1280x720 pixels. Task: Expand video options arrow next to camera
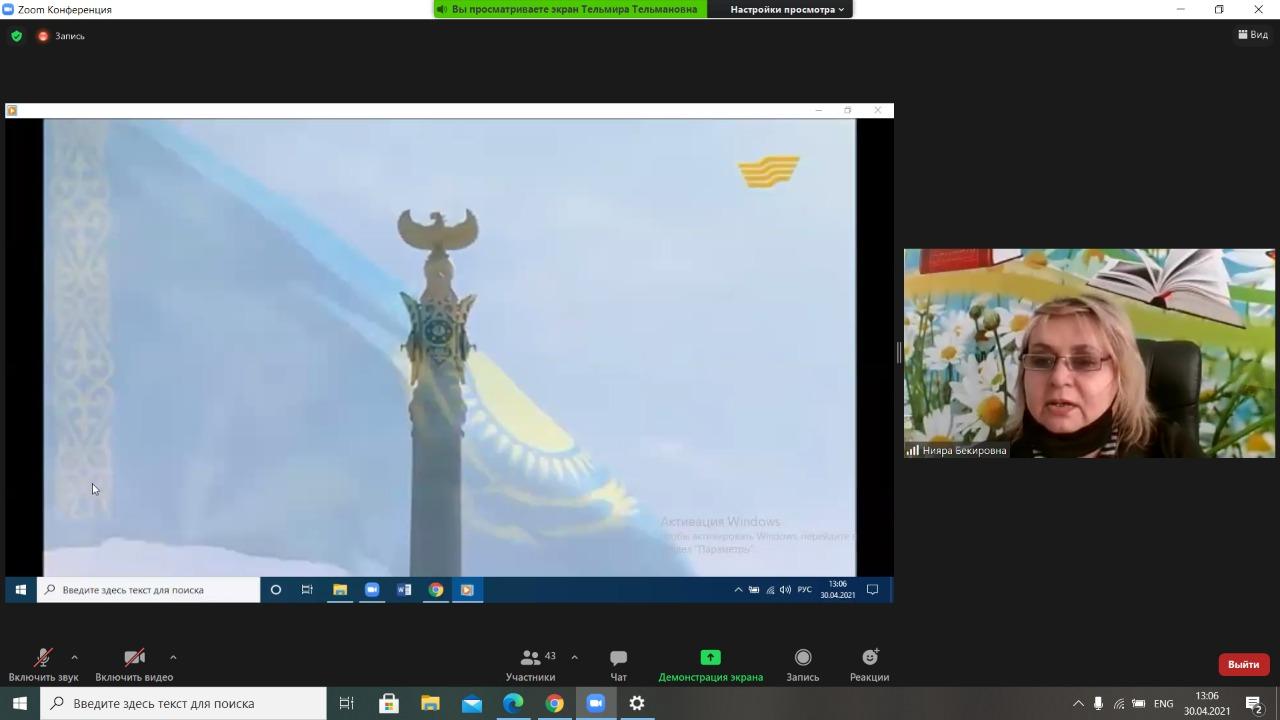173,657
